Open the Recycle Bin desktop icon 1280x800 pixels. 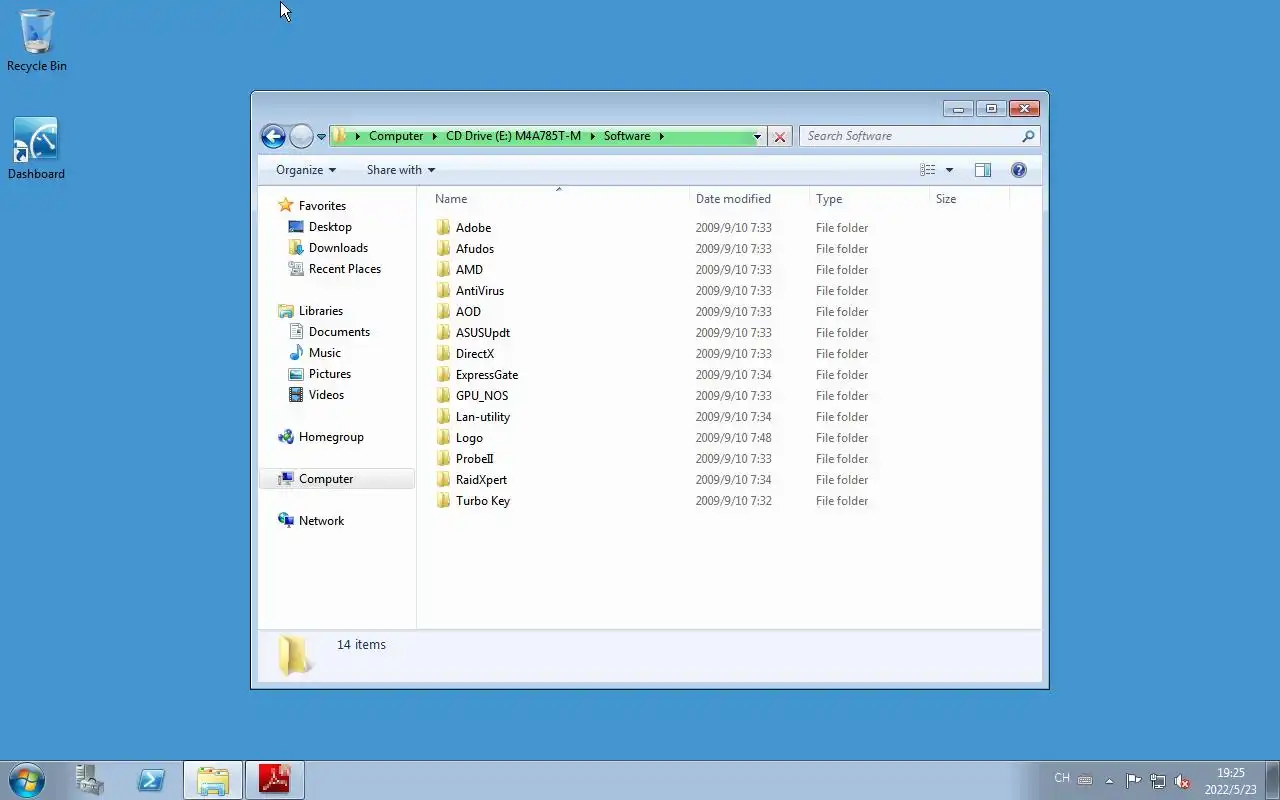pos(37,40)
